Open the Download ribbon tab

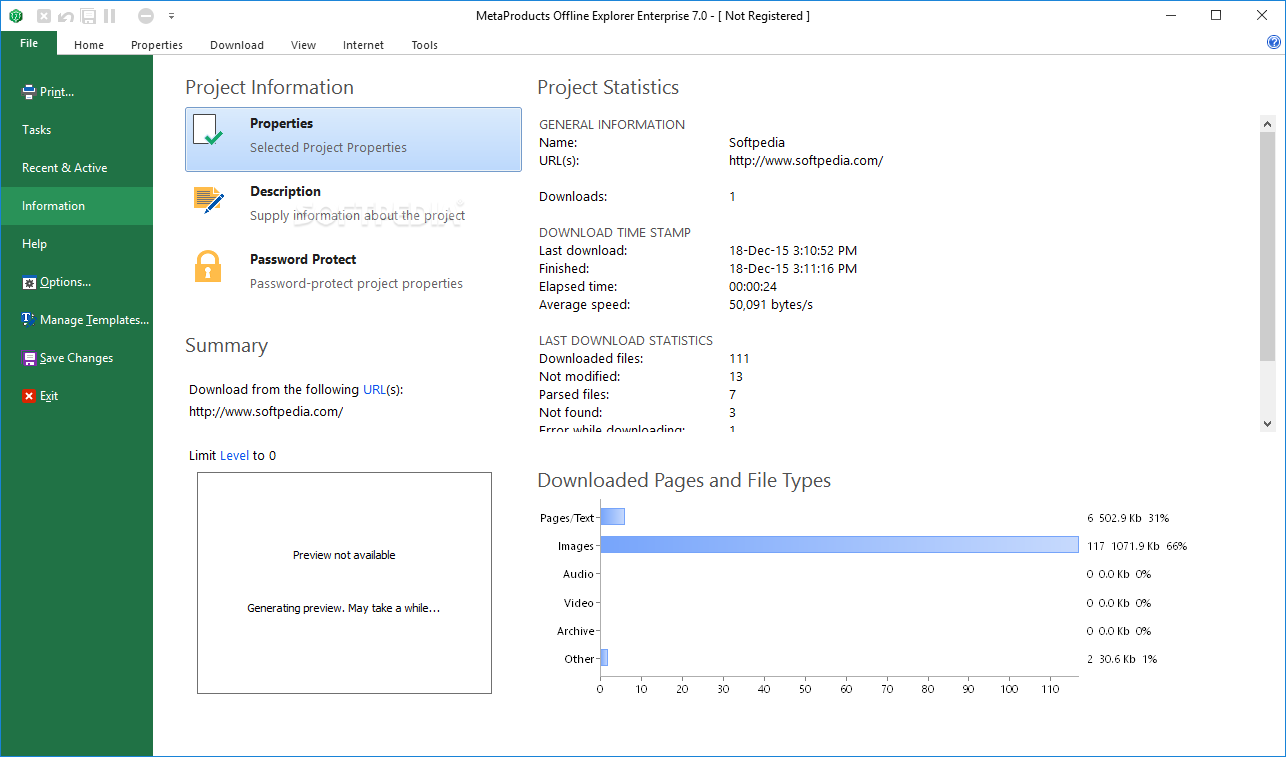237,45
